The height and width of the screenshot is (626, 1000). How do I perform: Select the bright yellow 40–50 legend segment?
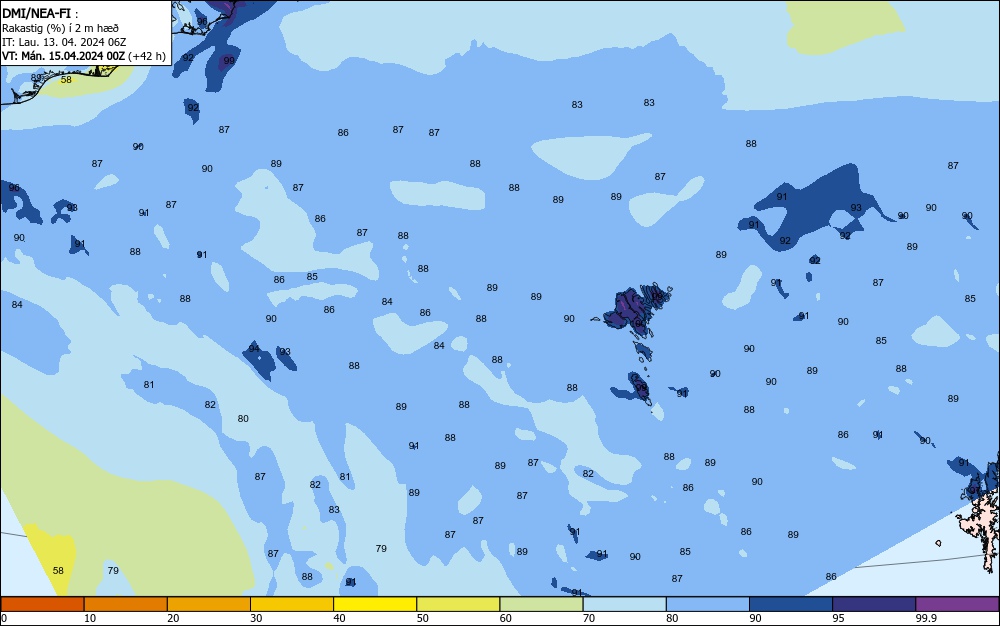(x=375, y=604)
